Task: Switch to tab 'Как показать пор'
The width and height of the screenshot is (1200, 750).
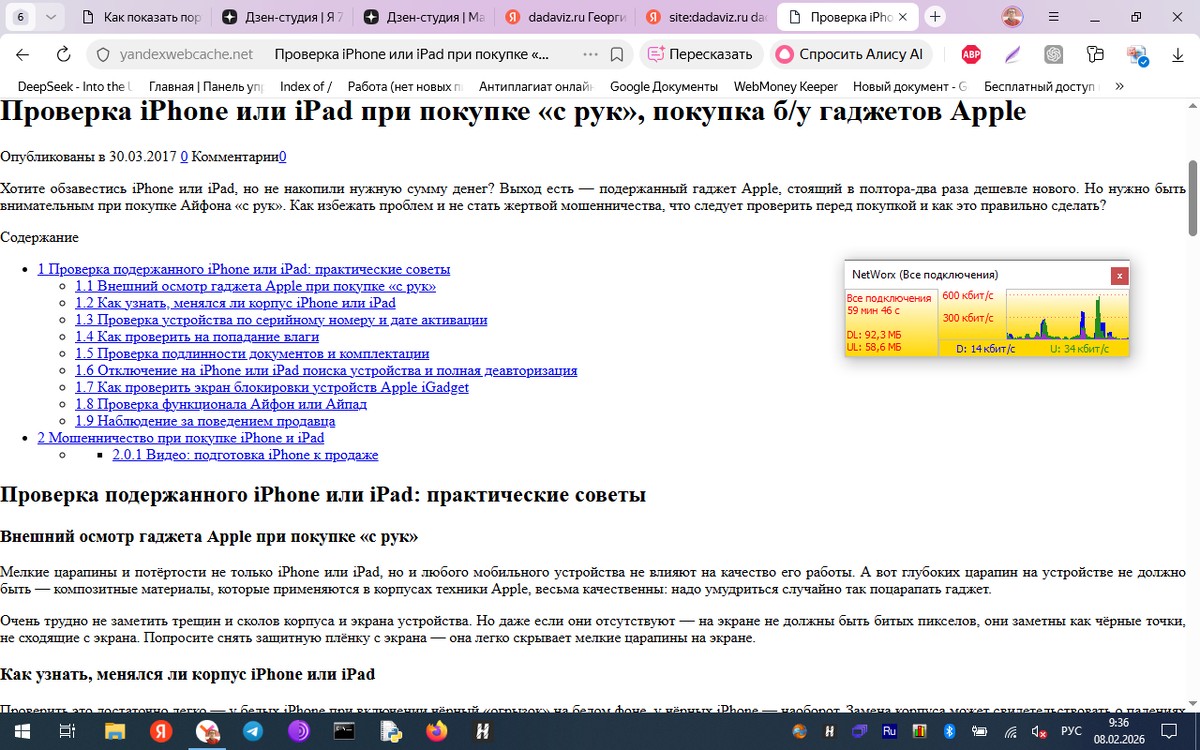Action: 141,17
